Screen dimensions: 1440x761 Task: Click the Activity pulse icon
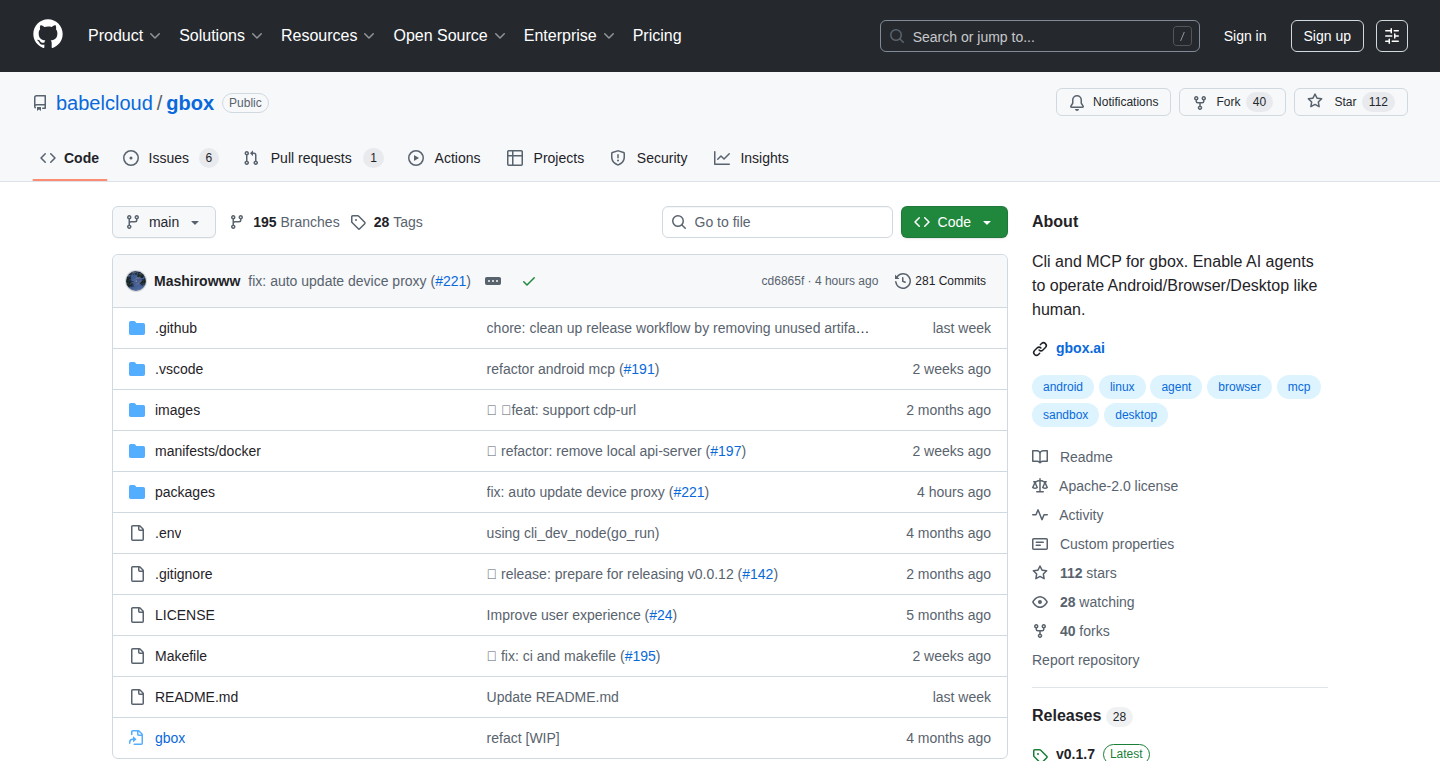(x=1040, y=515)
